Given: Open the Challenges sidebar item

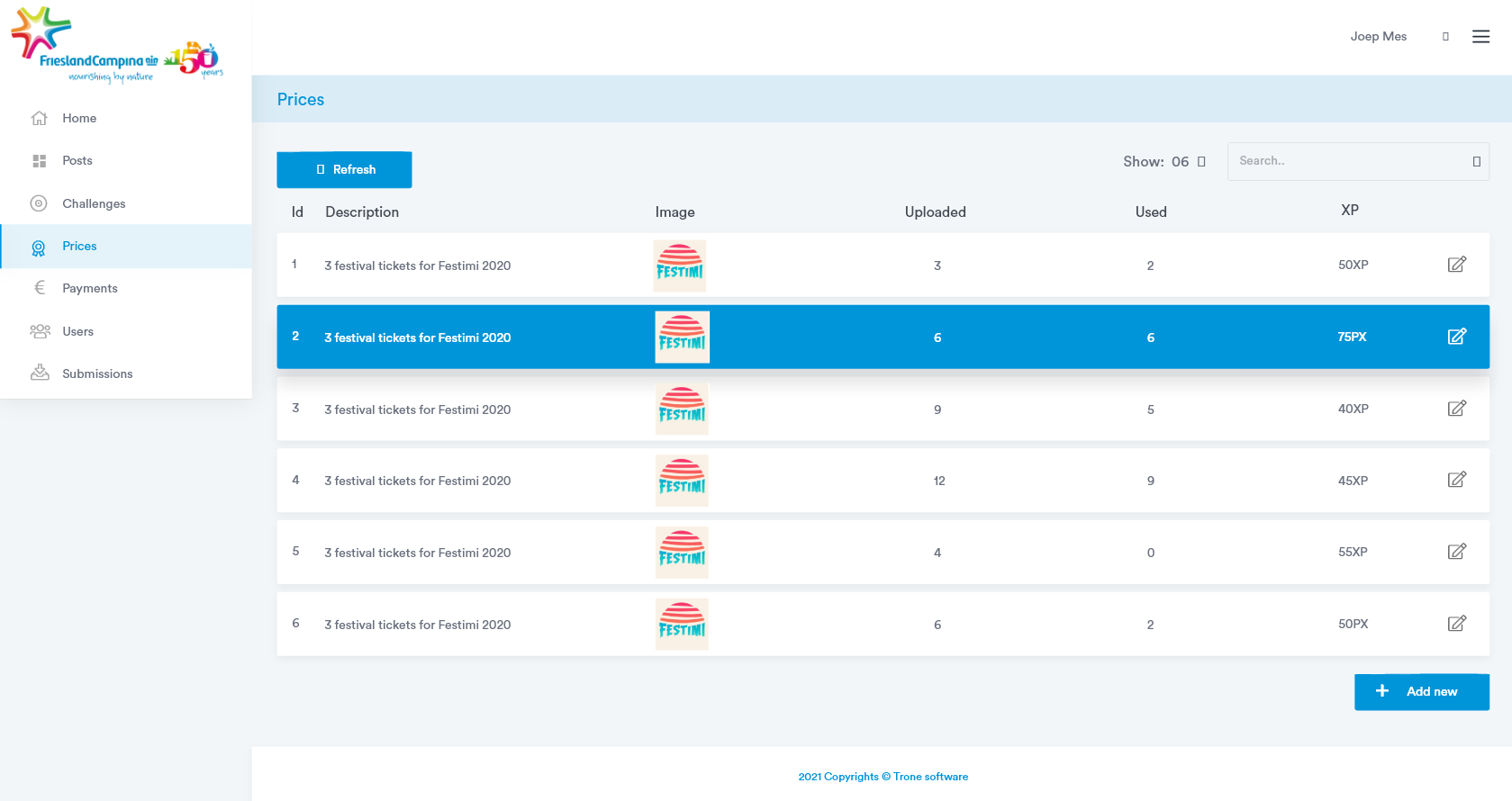Looking at the screenshot, I should coord(94,203).
